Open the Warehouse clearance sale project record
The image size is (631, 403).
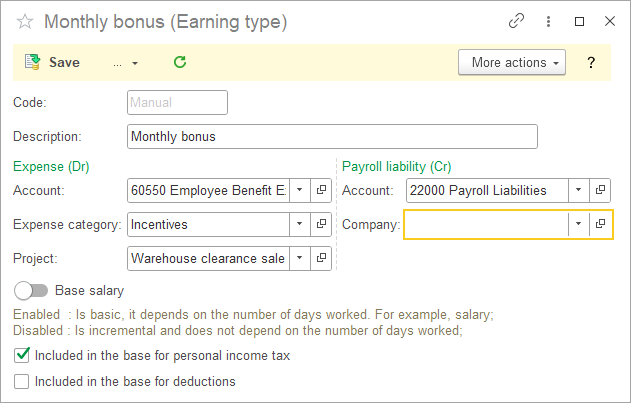tap(321, 258)
